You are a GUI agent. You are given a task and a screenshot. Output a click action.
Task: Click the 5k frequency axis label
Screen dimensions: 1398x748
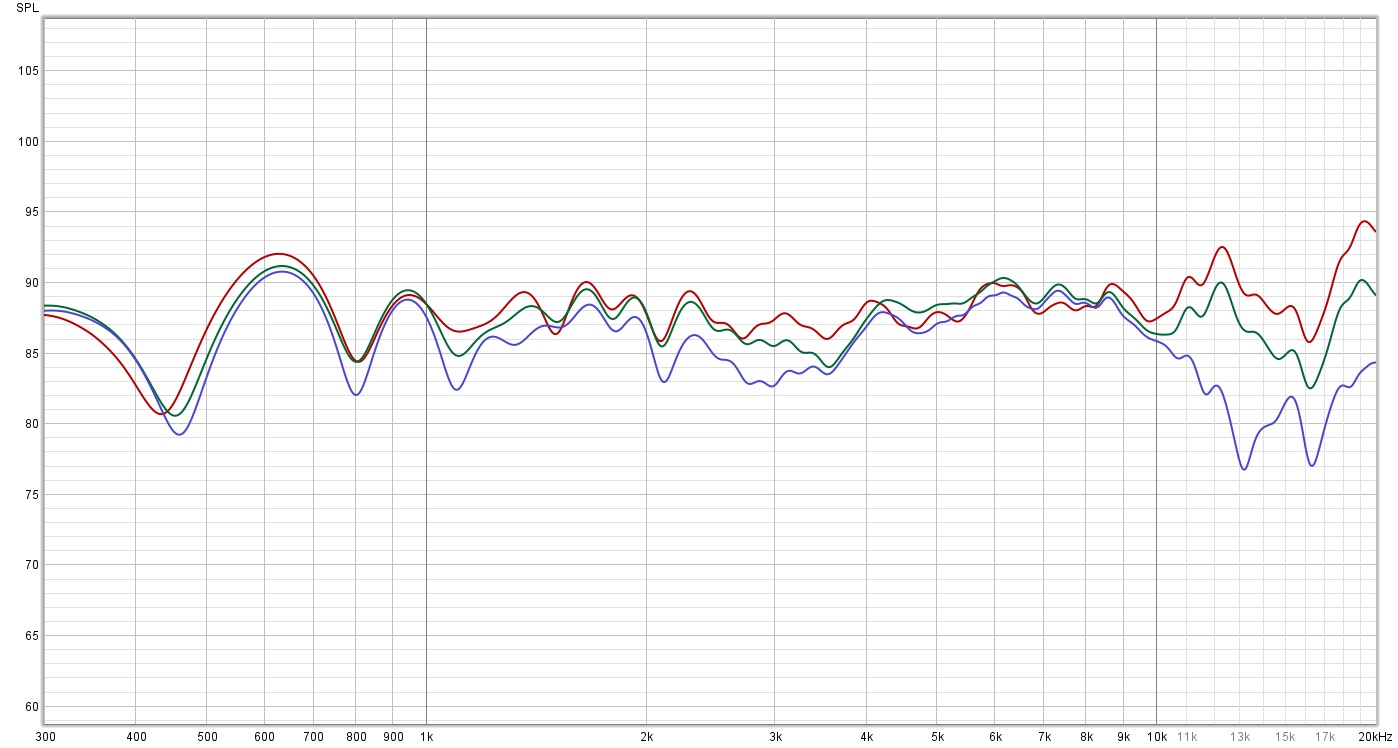[937, 737]
